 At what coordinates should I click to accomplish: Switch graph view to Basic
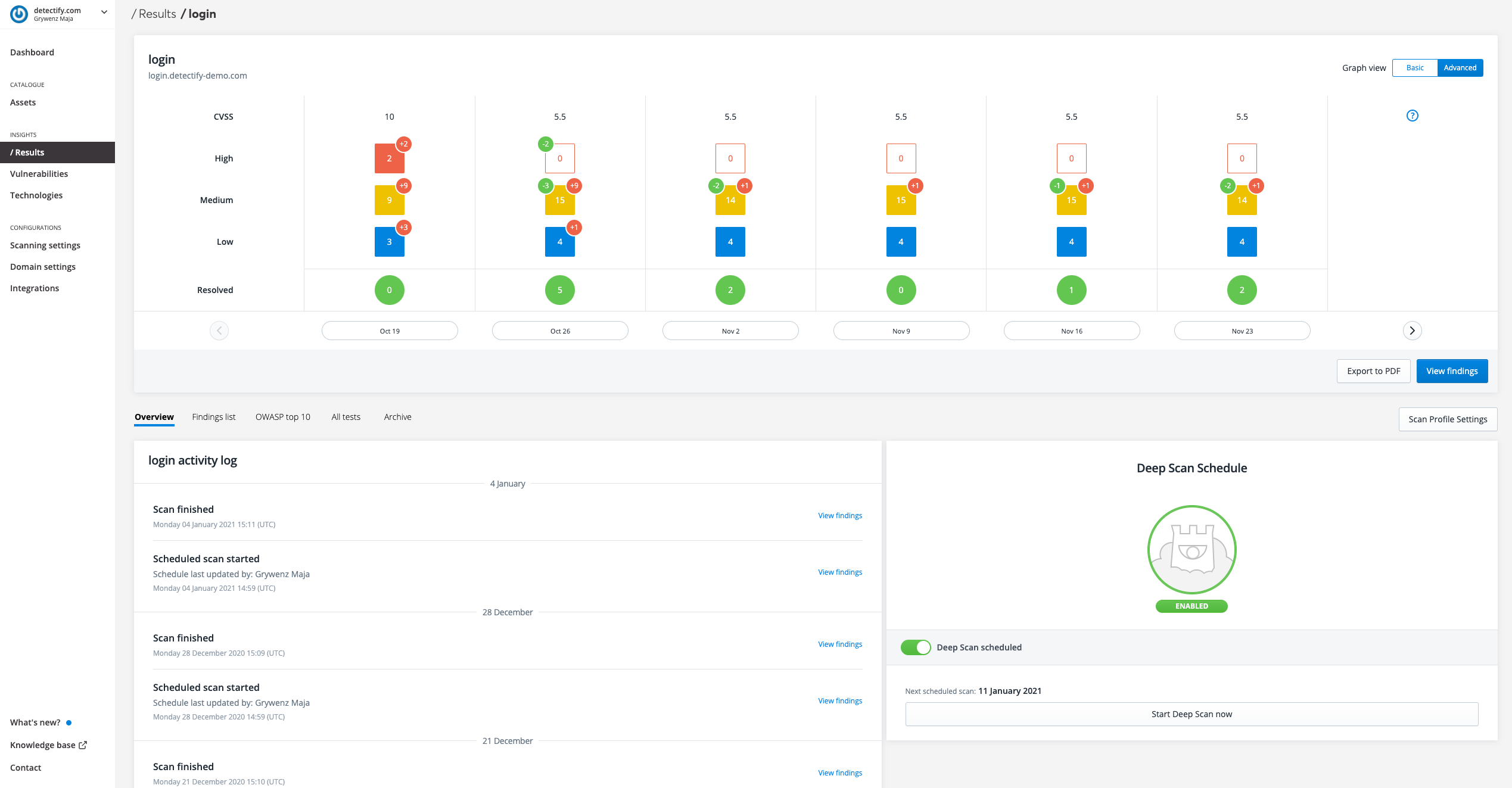[x=1414, y=68]
